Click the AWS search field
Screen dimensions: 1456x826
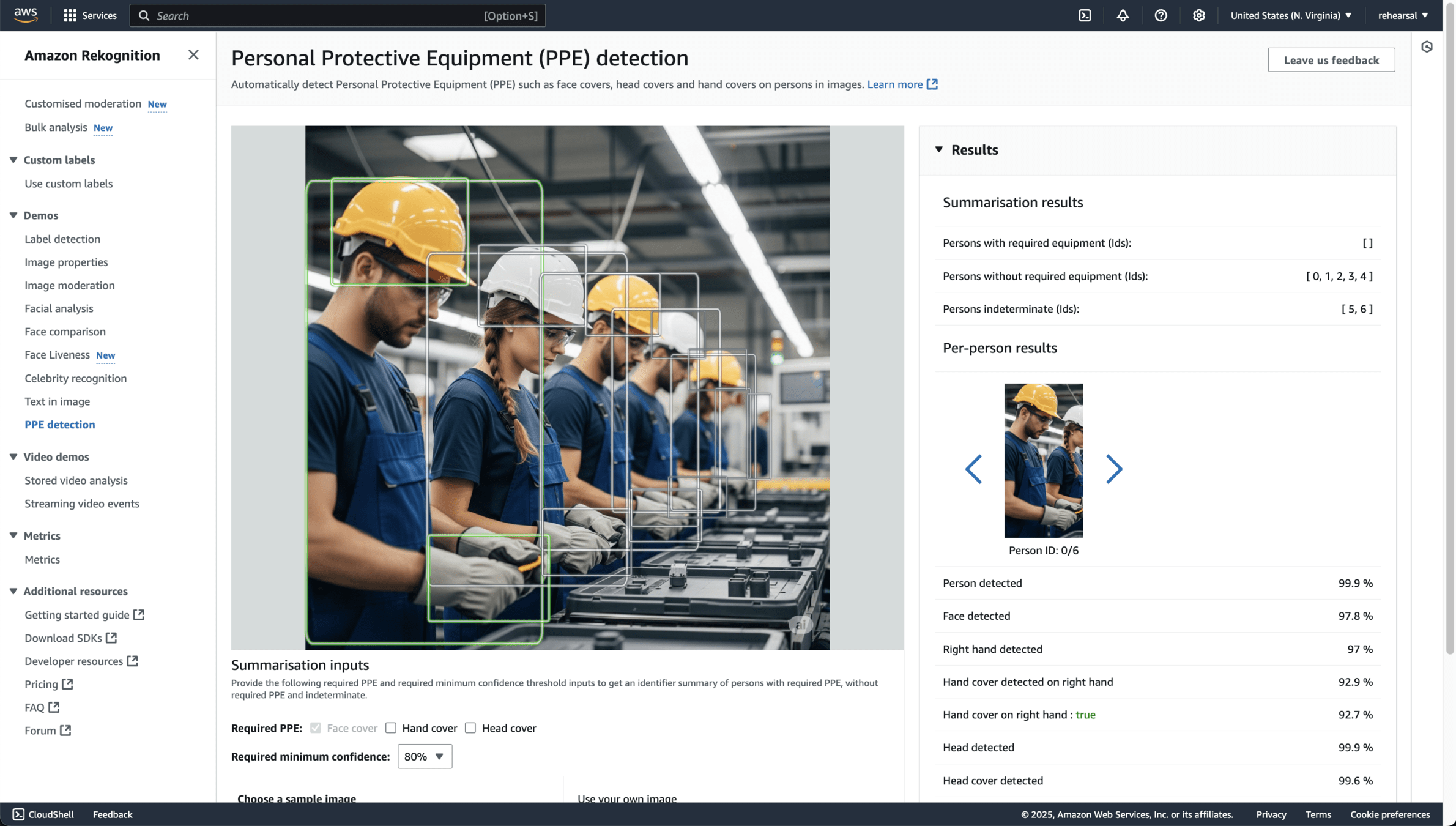(336, 15)
